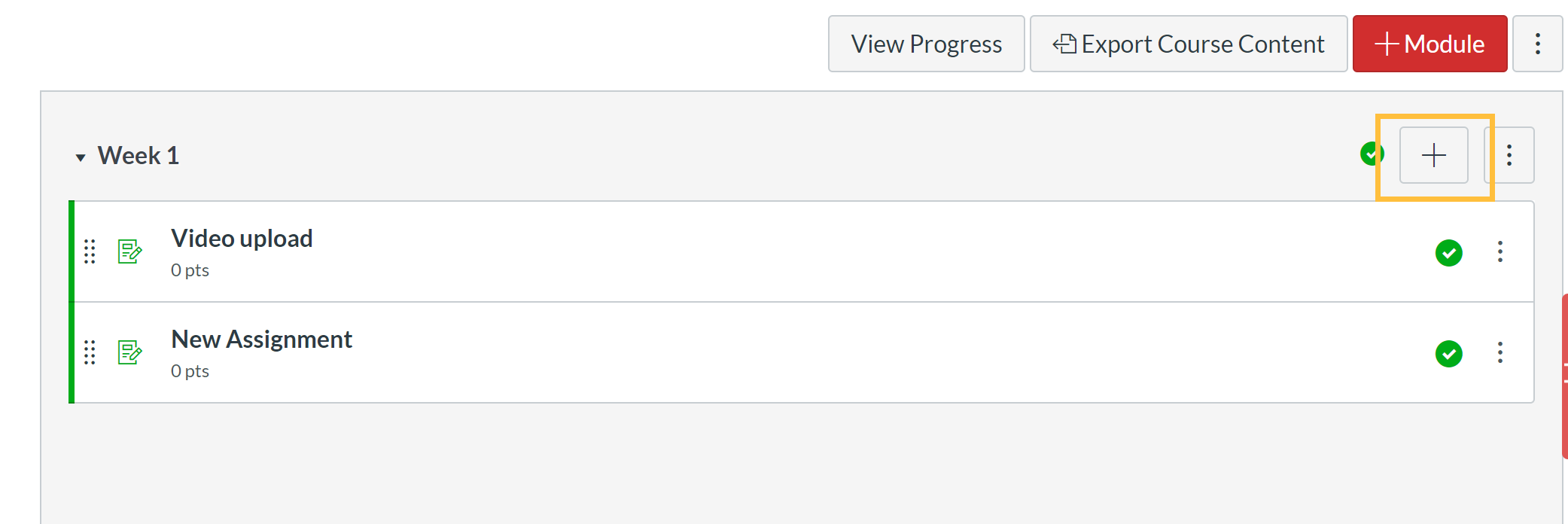Click the Video upload assignment icon
Viewport: 1568px width, 524px height.
coord(129,251)
